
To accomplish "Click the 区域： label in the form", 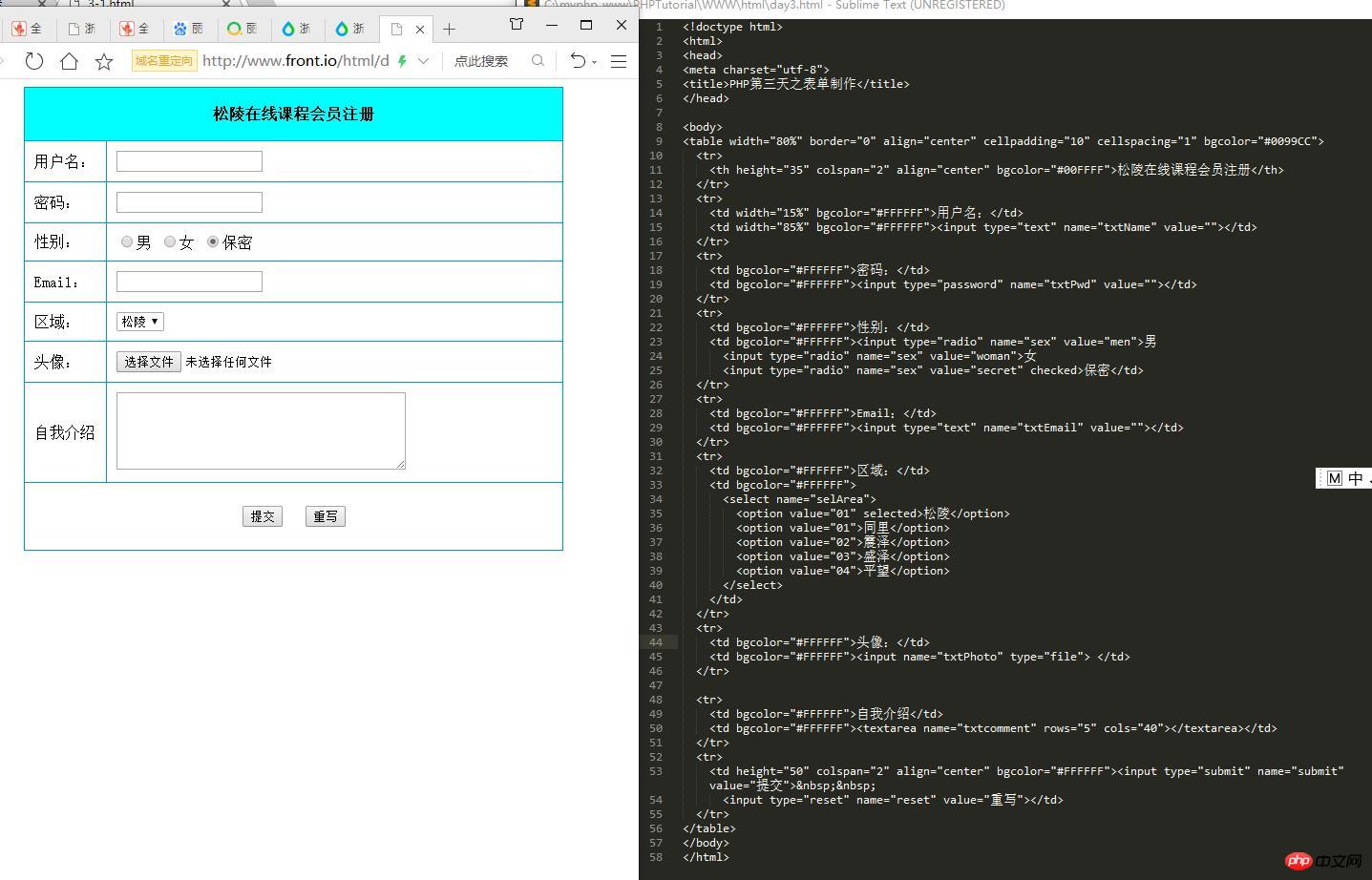I will (x=53, y=322).
